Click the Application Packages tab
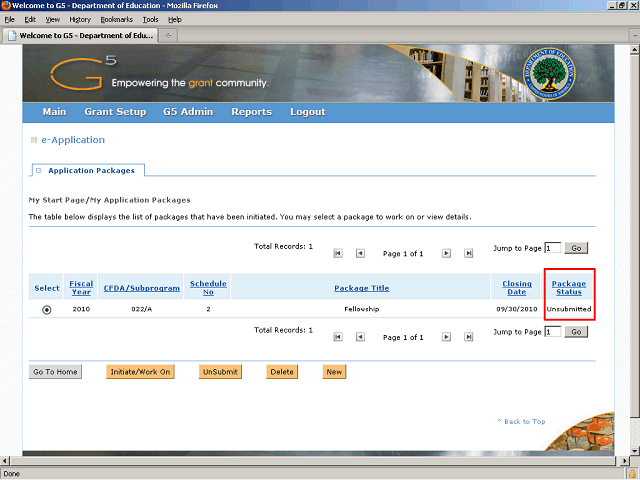Viewport: 640px width, 480px height. click(88, 170)
